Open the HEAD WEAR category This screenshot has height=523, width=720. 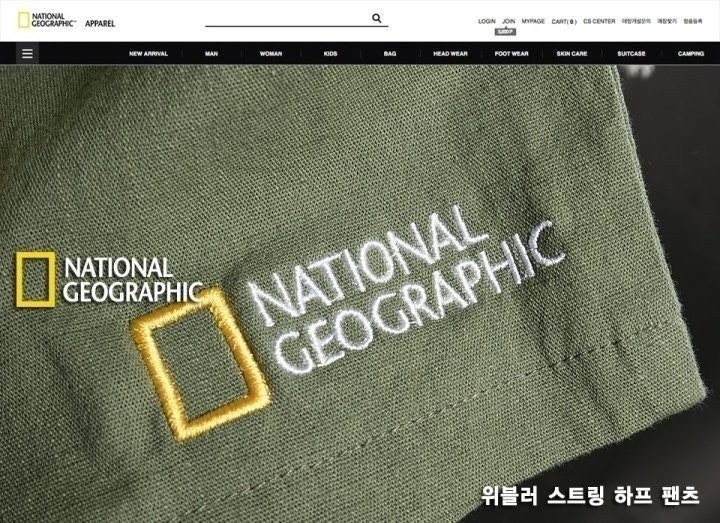[x=450, y=54]
